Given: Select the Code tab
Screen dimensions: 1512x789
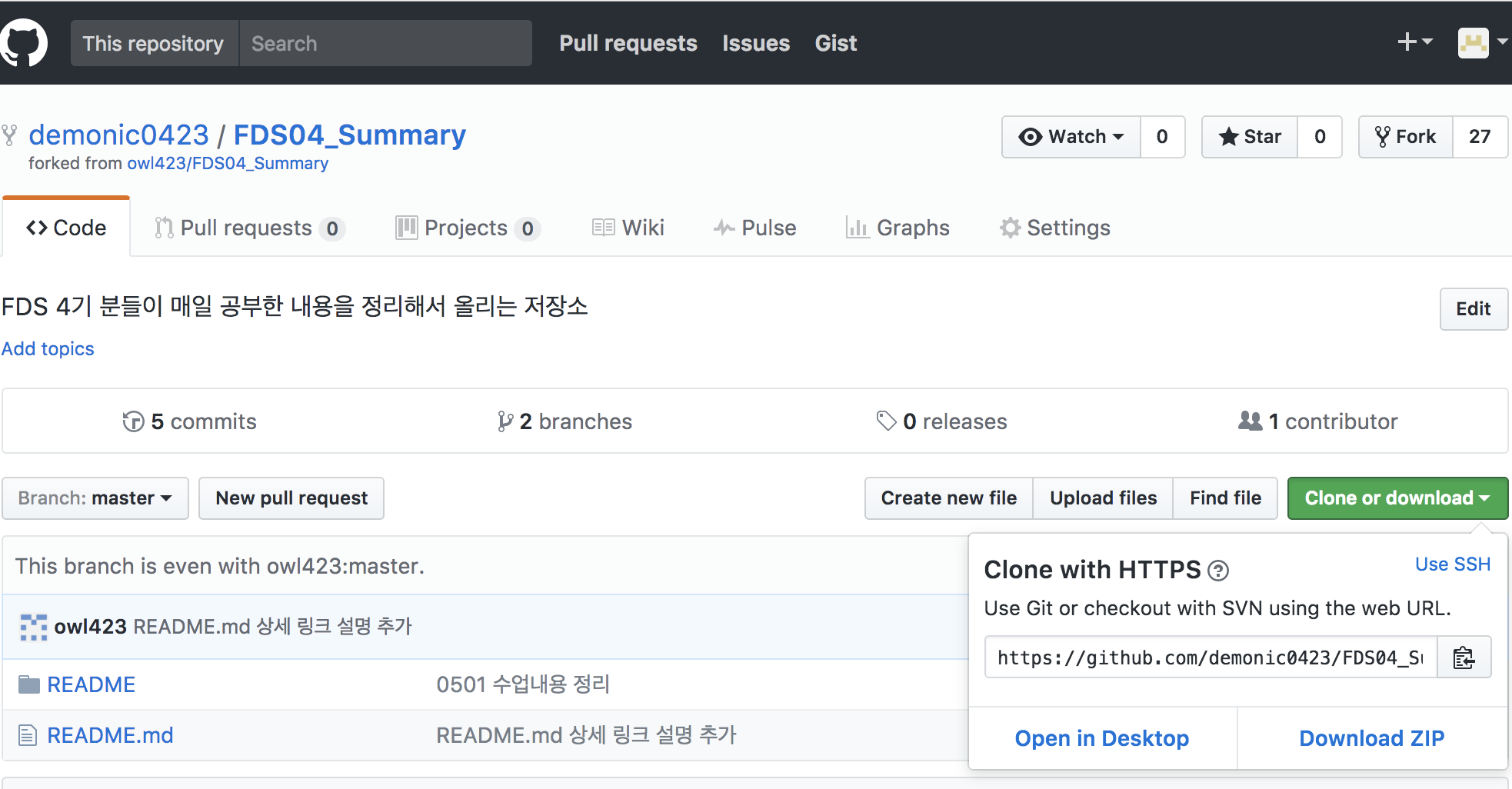Looking at the screenshot, I should 66,228.
